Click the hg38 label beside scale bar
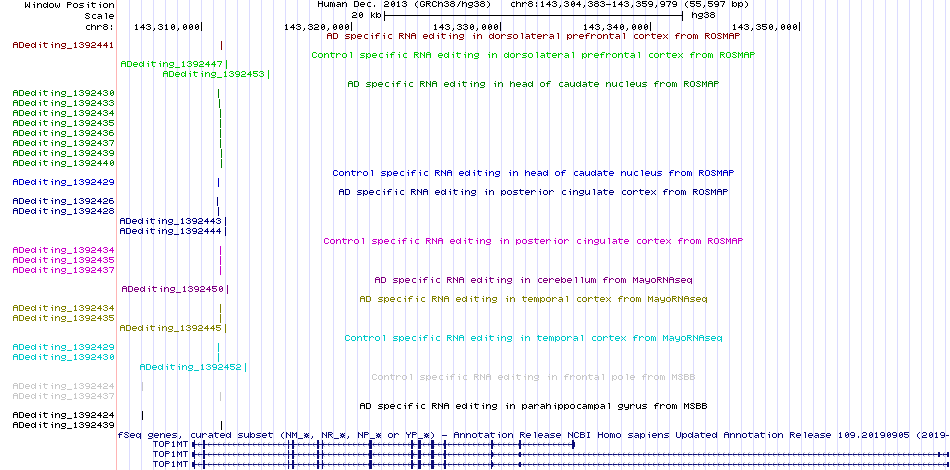Viewport: 950px width, 470px height. [x=703, y=15]
